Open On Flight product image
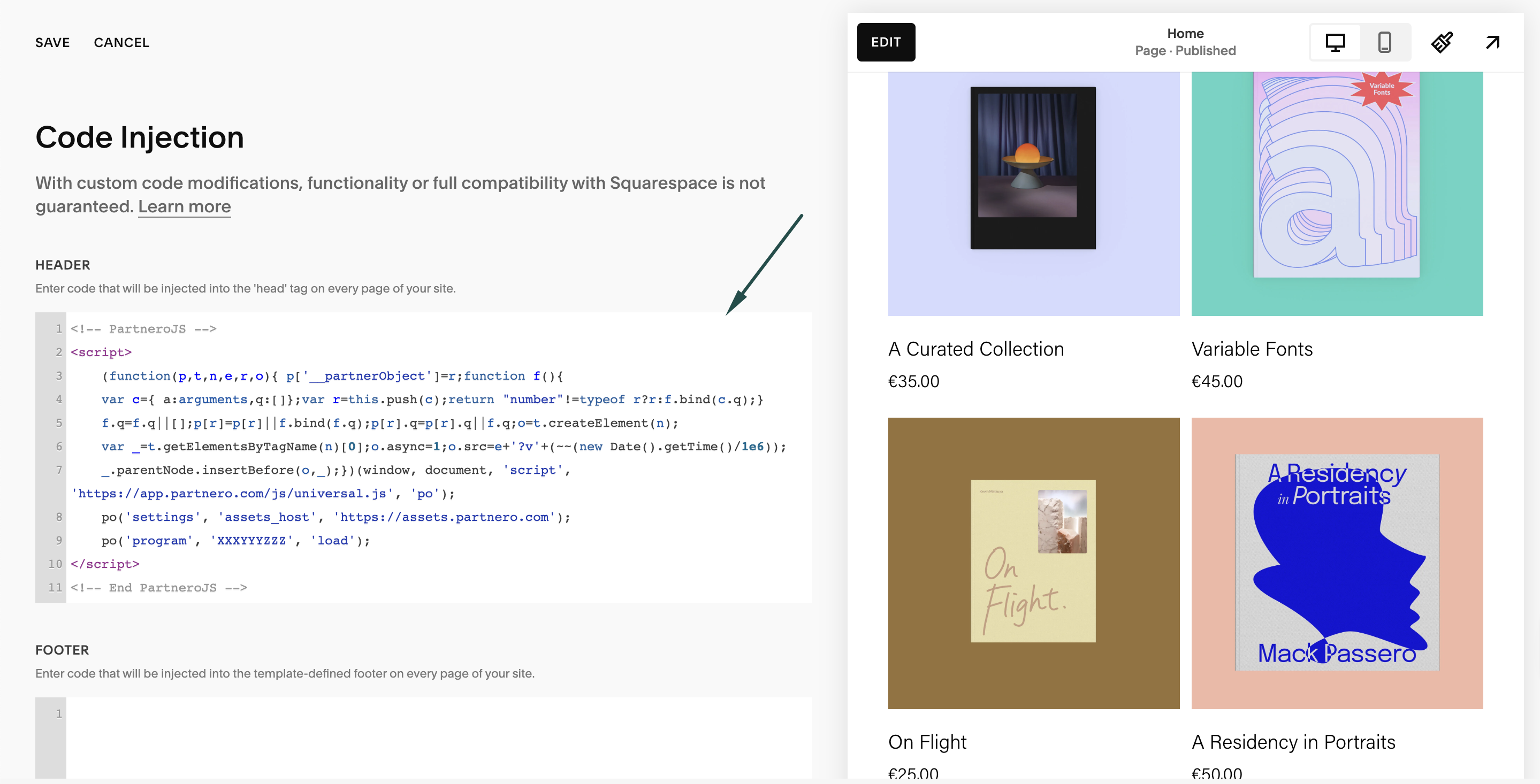Viewport: 1540px width, 784px height. click(x=1034, y=563)
